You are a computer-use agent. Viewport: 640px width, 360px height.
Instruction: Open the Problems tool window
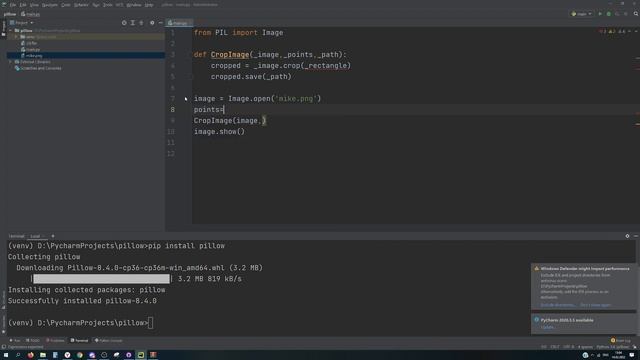[55, 340]
